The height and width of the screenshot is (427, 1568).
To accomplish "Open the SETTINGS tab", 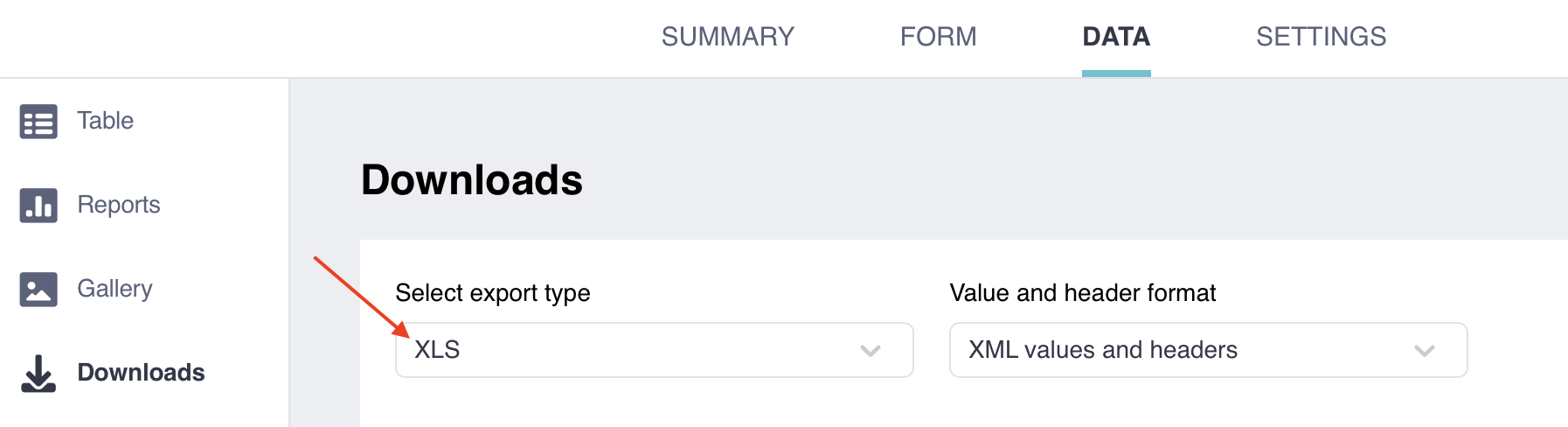I will [x=1321, y=37].
